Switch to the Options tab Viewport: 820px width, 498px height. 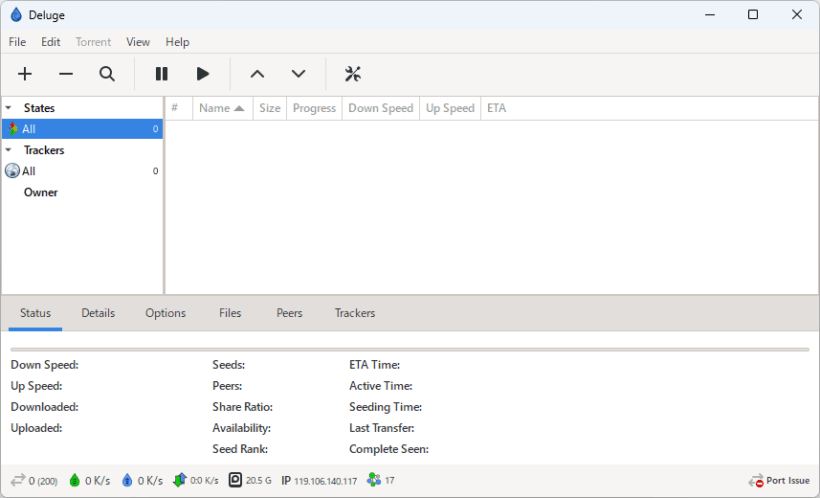point(165,313)
